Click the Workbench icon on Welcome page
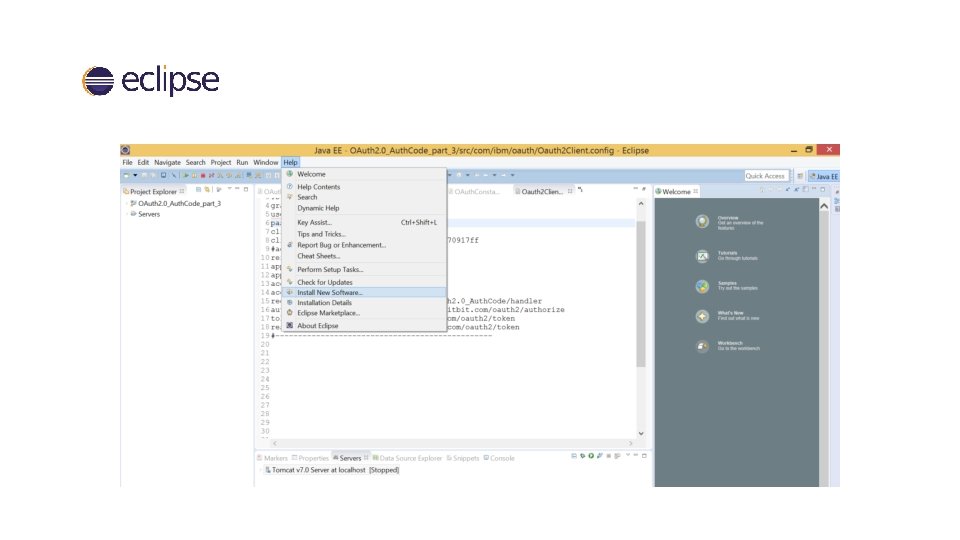 [x=702, y=347]
